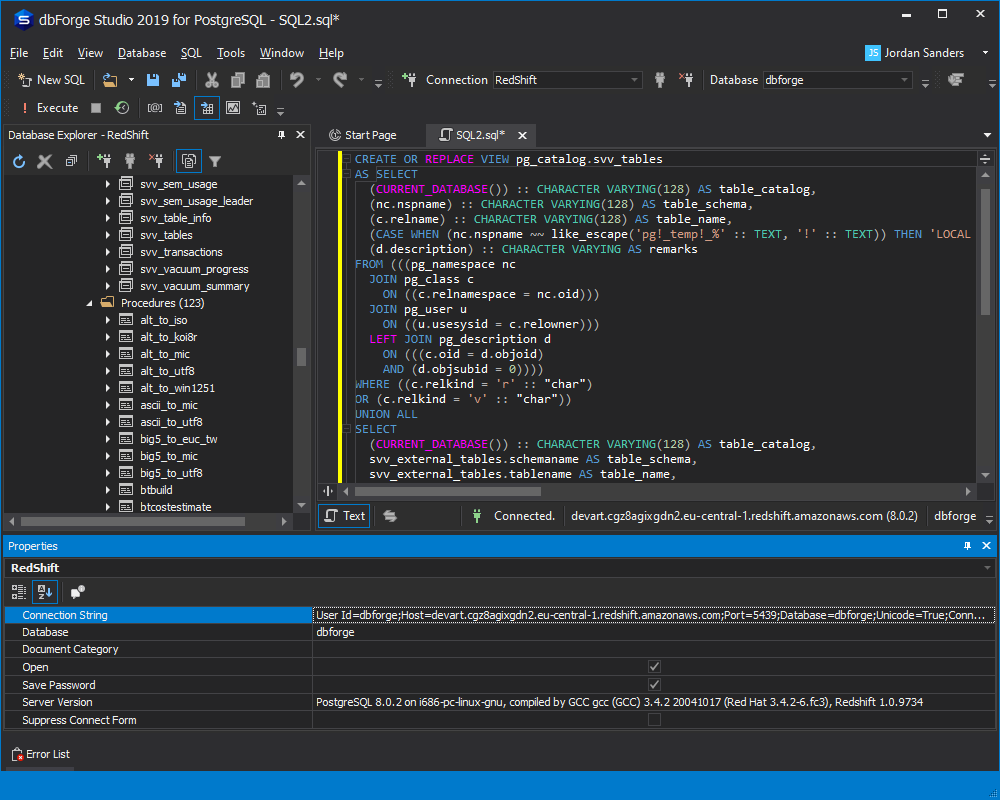Click the green refresh icon beside the stop icon
Viewport: 1000px width, 800px height.
122,108
